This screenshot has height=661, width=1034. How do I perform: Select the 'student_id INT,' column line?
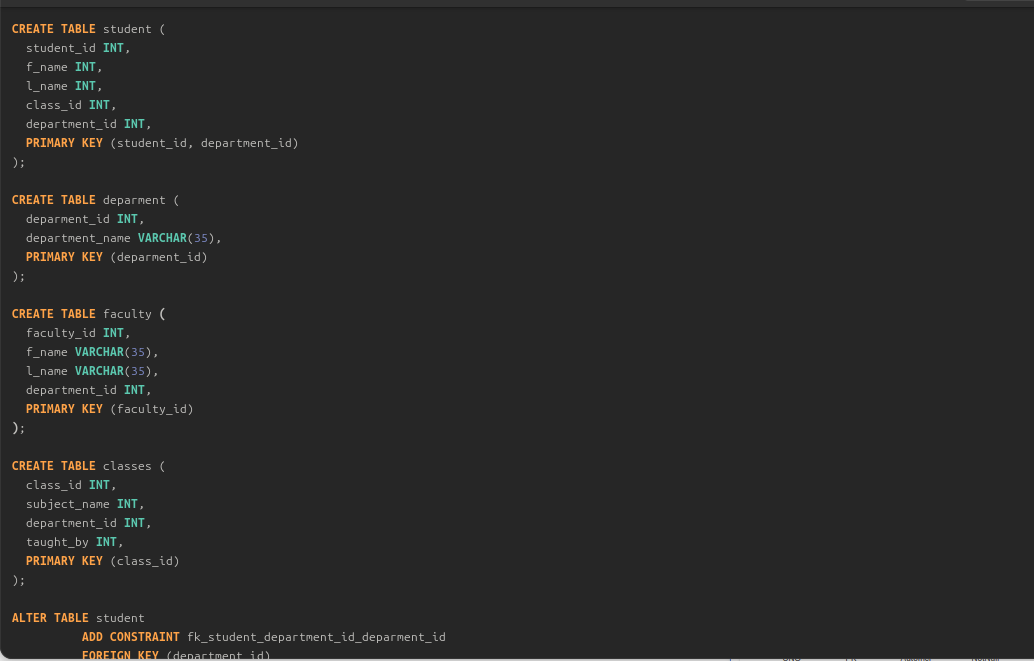78,48
